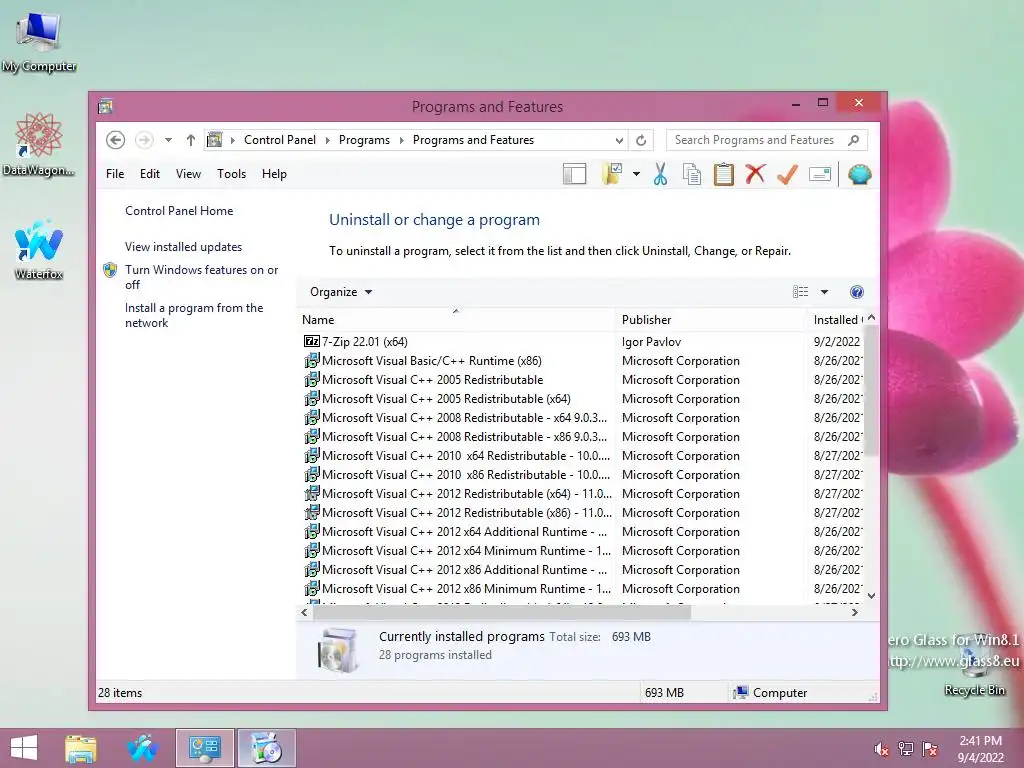Select the DataWagon desktop shortcut

39,144
